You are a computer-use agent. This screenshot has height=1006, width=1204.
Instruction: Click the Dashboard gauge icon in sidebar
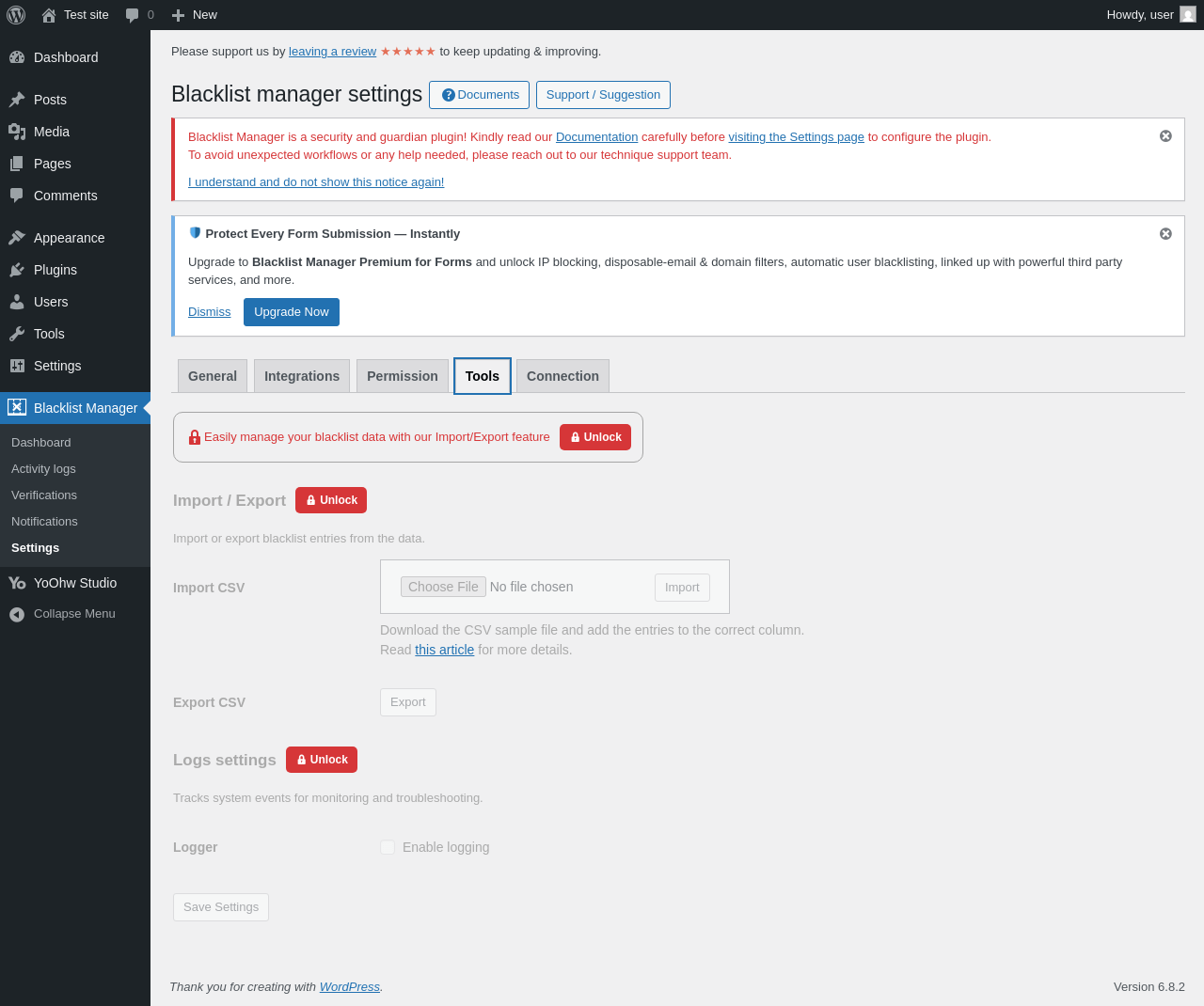[17, 57]
